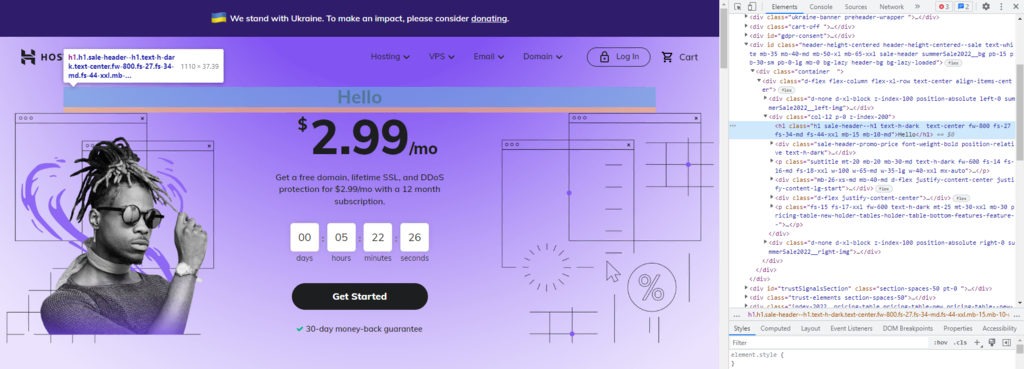
Task: Show more DevTools tabs chevron
Action: pos(916,7)
